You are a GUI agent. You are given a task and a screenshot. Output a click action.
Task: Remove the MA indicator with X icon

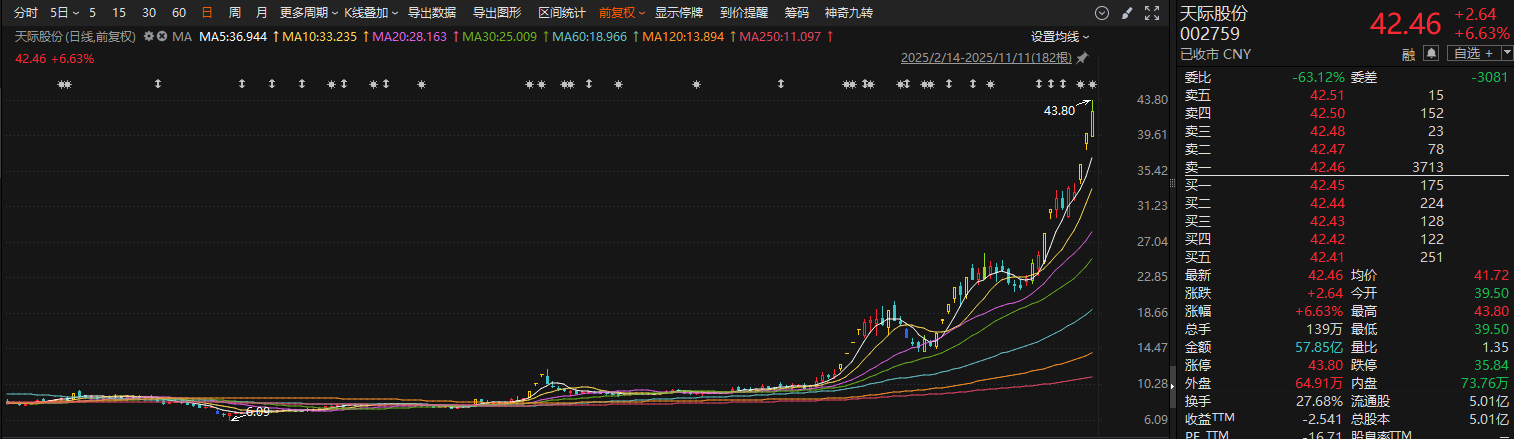tap(162, 36)
